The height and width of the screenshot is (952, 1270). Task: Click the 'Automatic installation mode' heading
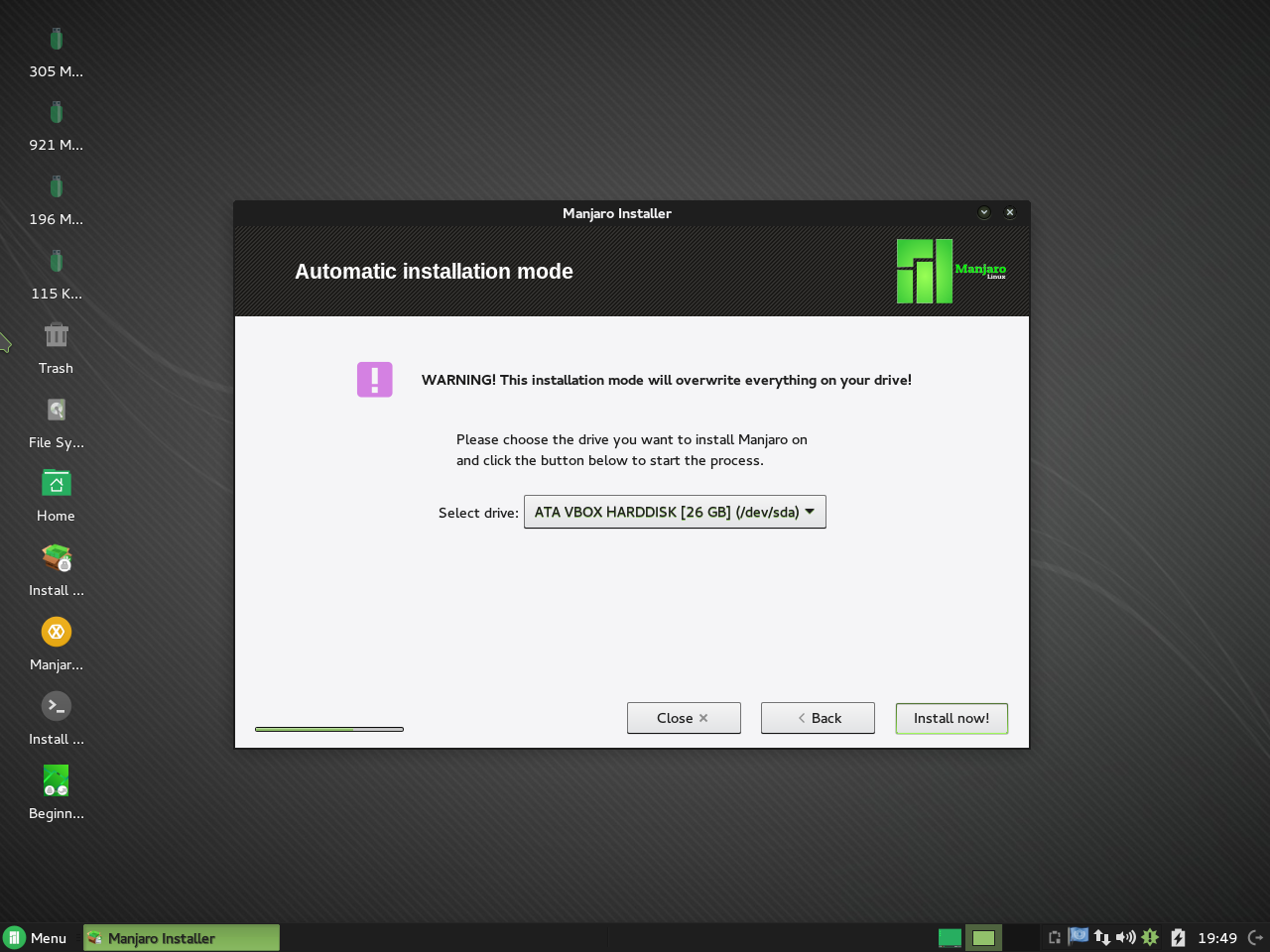[434, 272]
